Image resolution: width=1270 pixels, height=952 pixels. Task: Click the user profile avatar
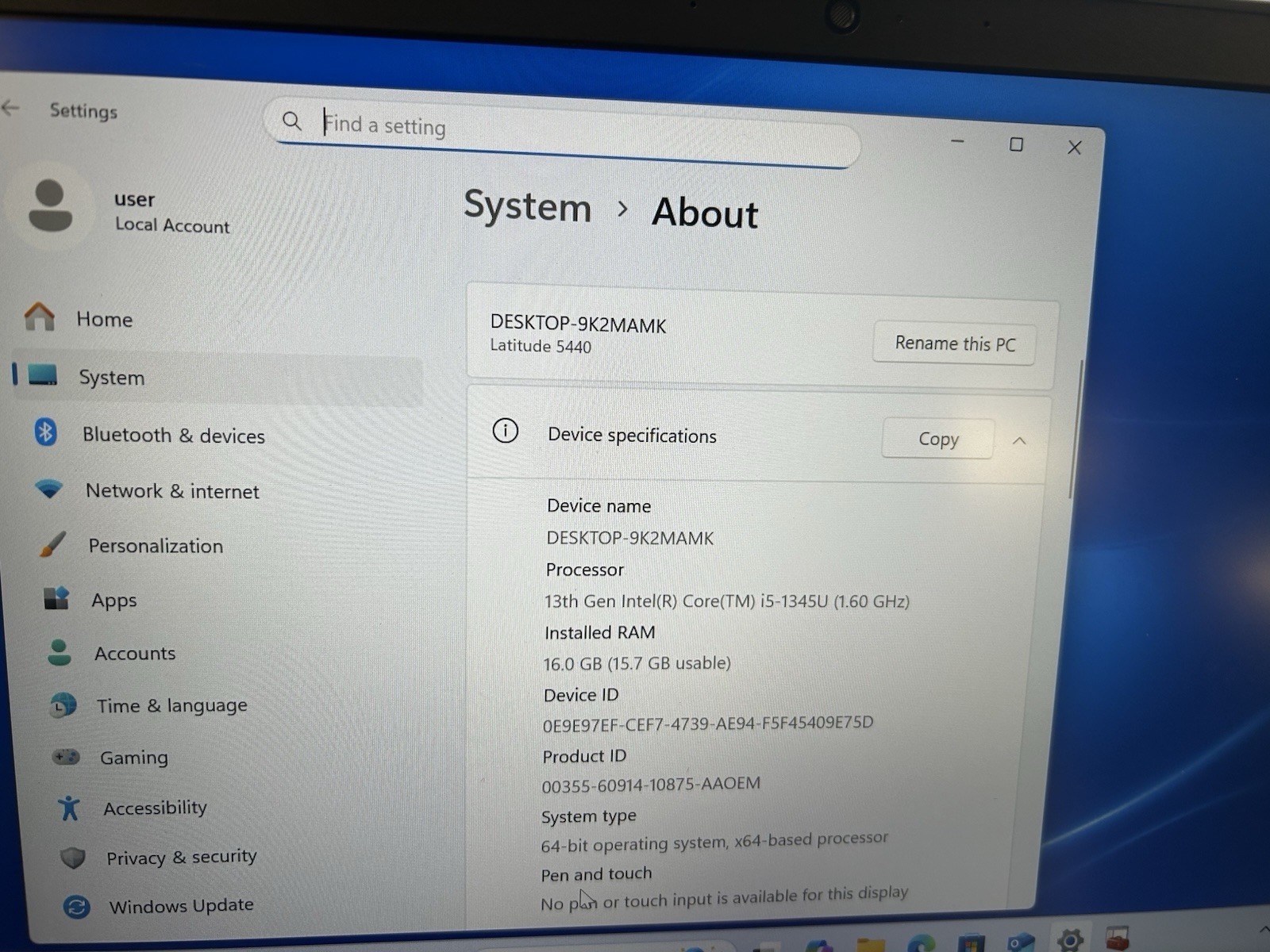click(x=50, y=205)
